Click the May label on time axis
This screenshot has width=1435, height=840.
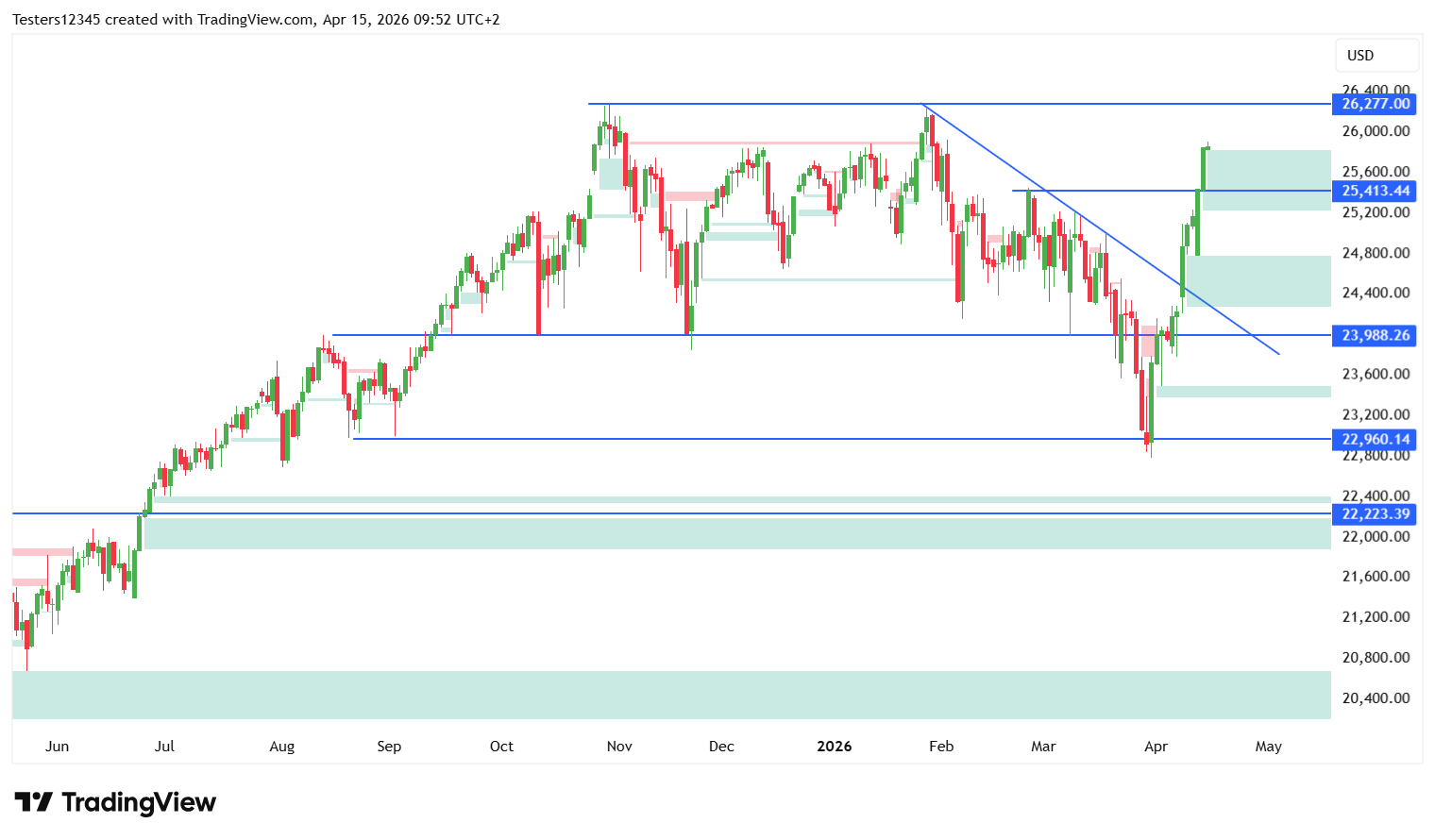coord(1268,747)
